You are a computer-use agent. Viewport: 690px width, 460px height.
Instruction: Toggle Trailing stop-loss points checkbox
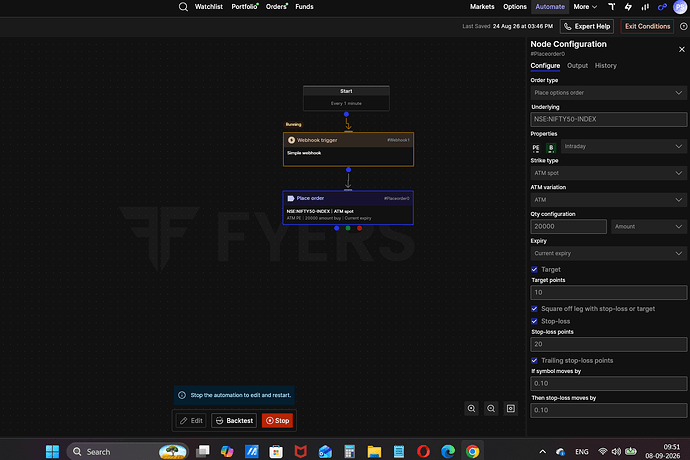(534, 361)
